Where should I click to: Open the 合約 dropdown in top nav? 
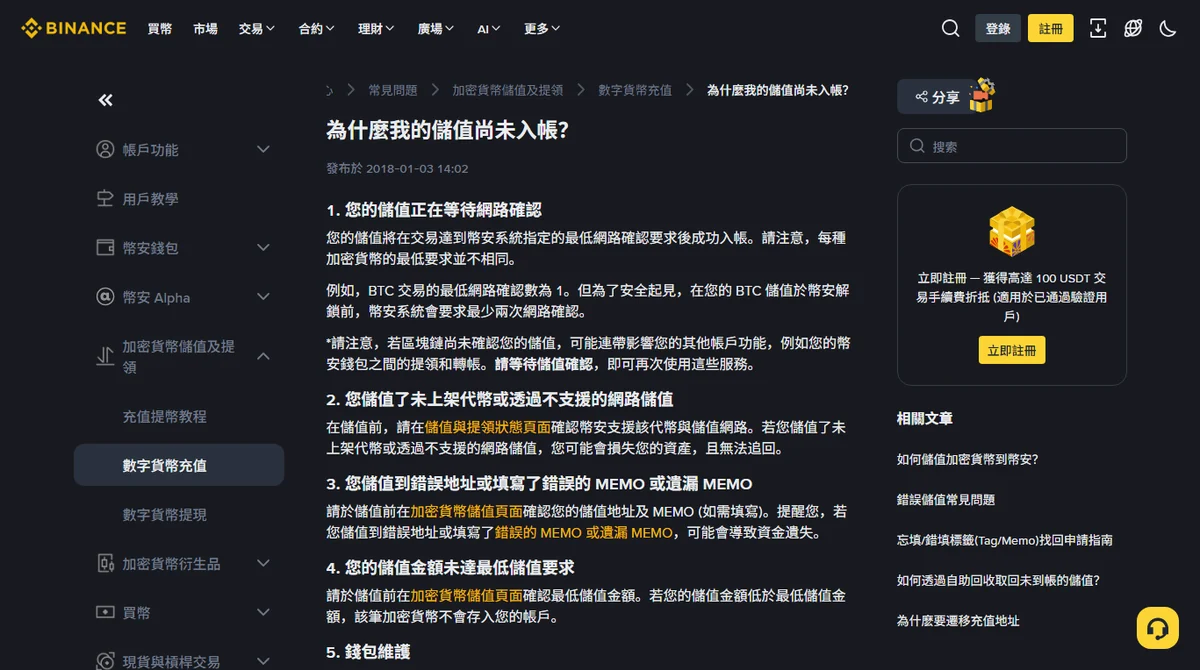(316, 29)
